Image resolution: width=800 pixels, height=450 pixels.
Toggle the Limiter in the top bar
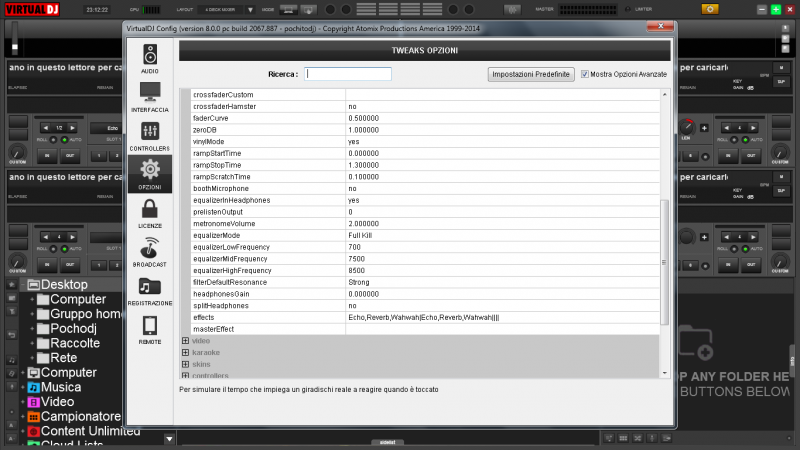(628, 9)
